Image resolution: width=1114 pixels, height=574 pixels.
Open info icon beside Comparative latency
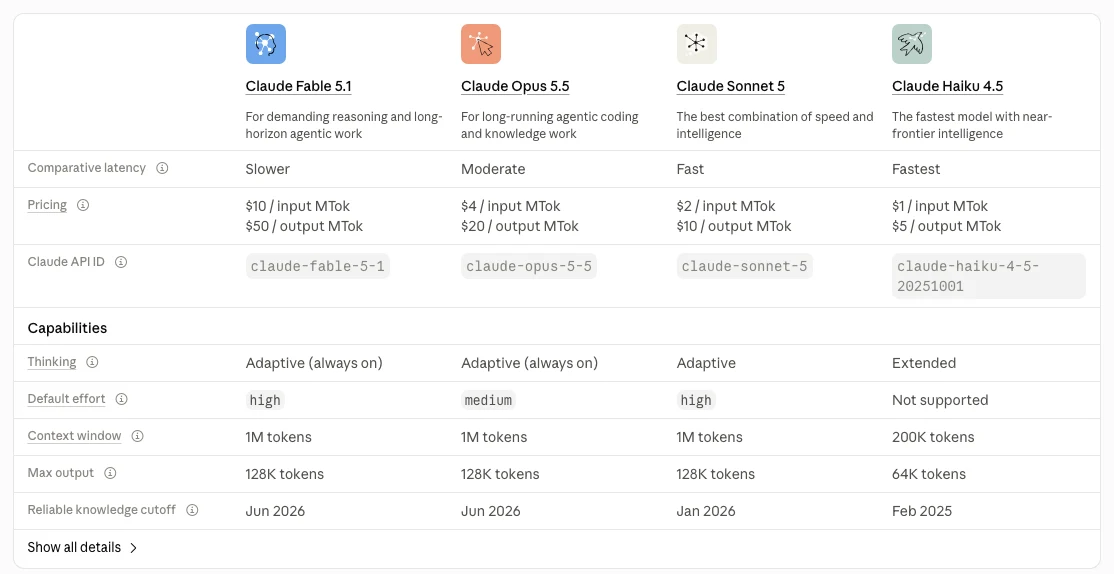pos(162,168)
